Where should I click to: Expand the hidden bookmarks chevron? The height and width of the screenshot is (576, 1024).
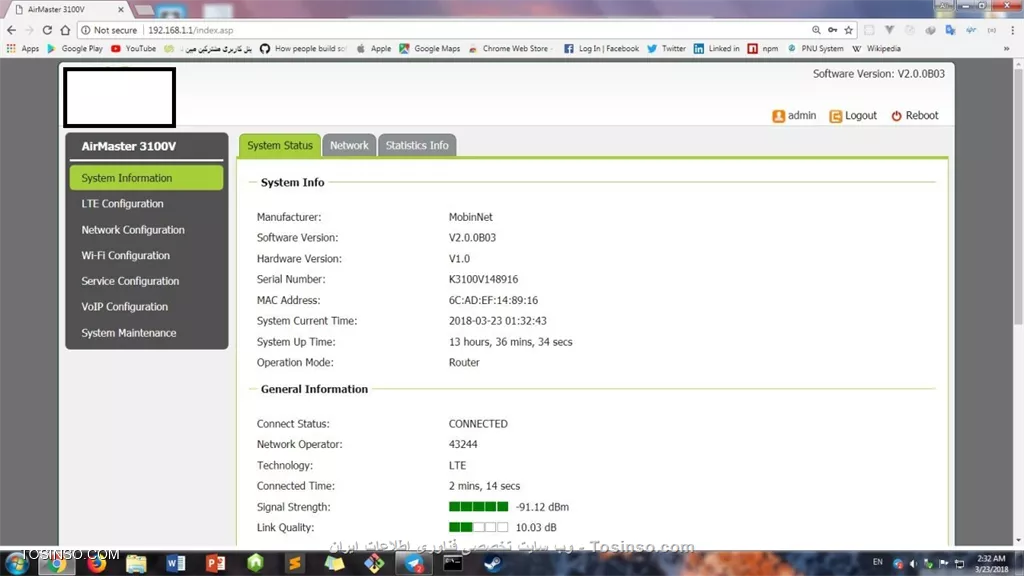coord(1006,48)
